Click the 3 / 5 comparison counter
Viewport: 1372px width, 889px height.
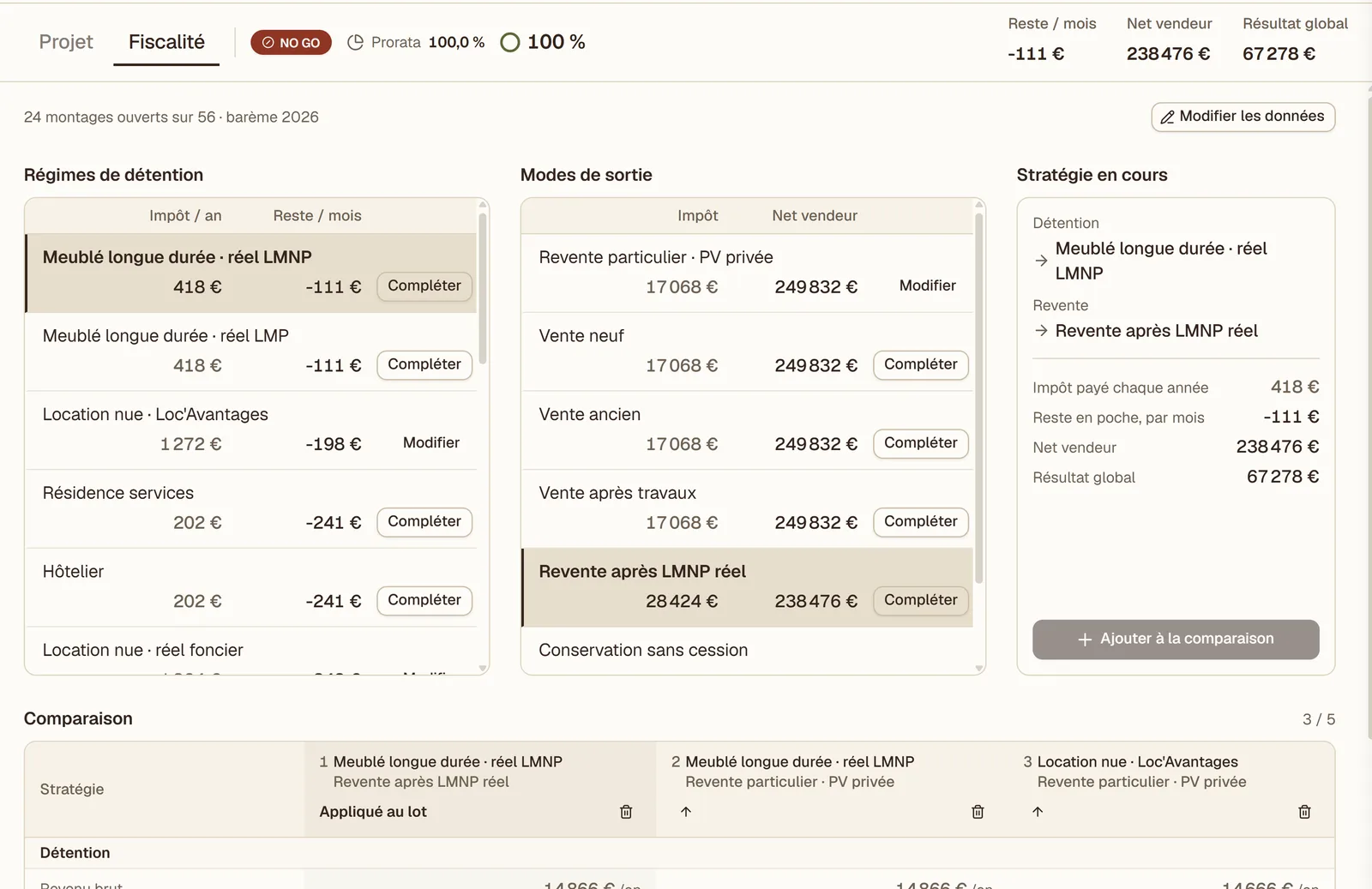click(x=1319, y=719)
